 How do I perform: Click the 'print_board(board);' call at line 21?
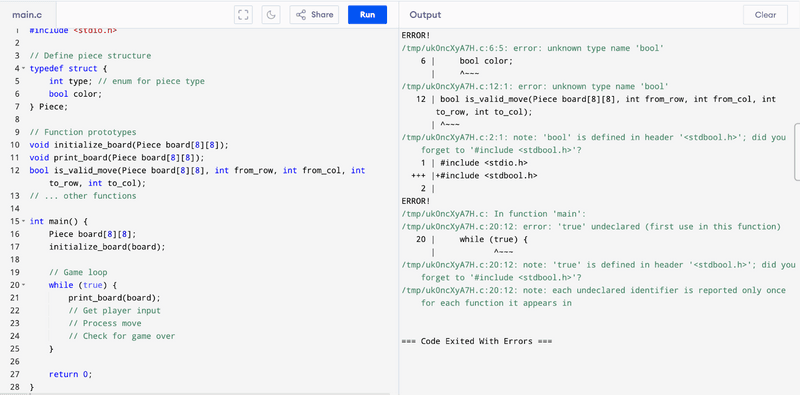point(114,298)
